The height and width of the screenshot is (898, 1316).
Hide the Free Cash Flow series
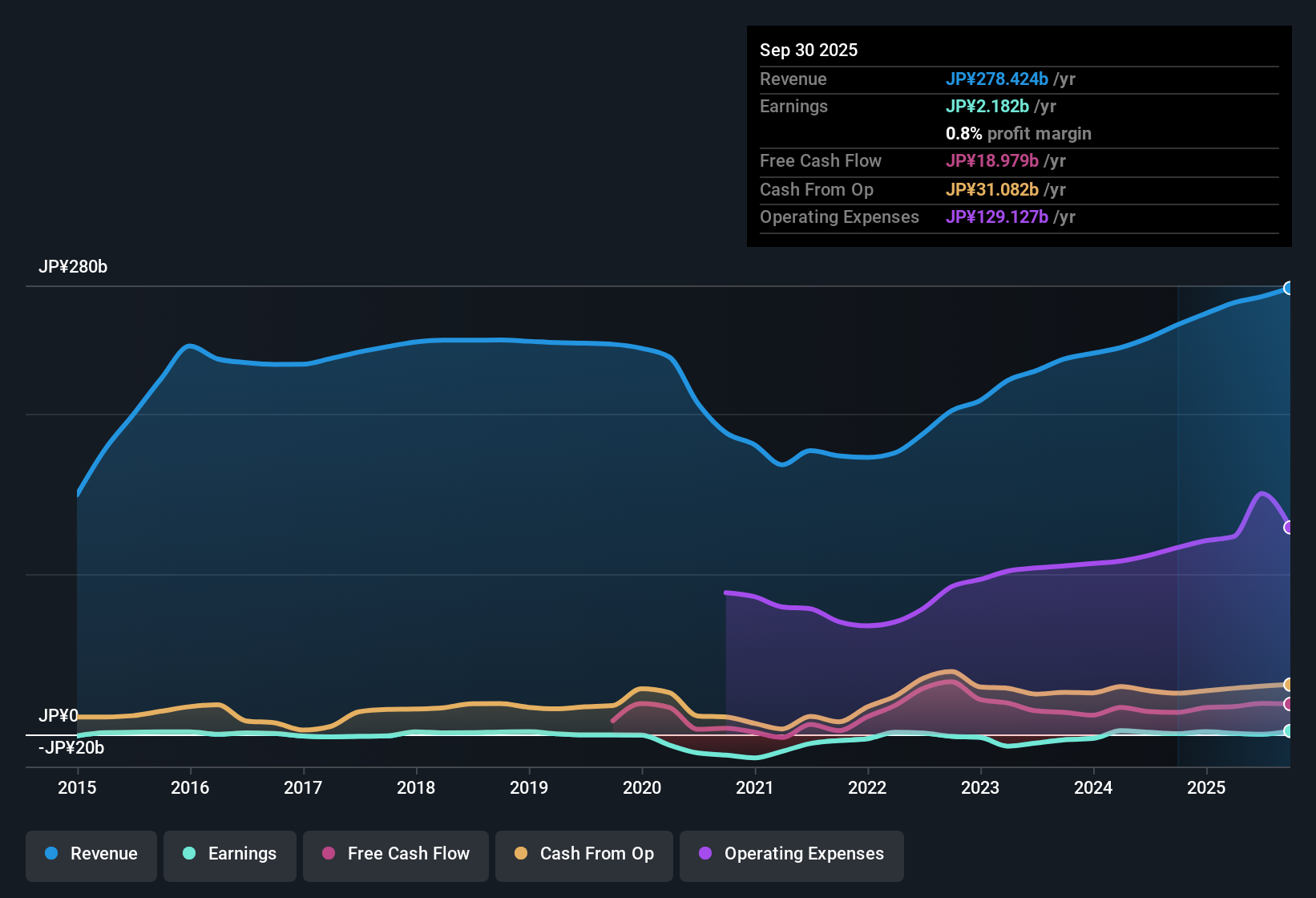pos(395,854)
